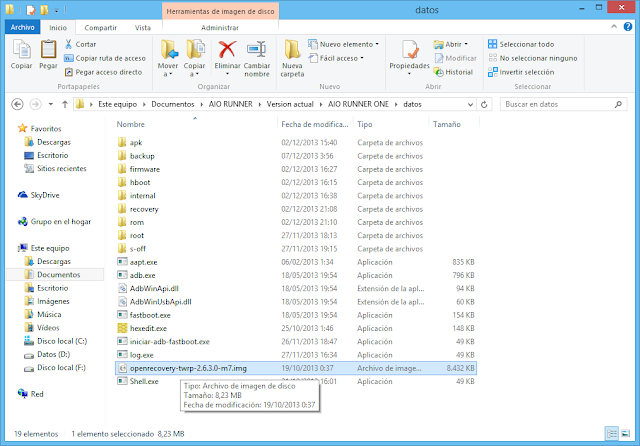Select fastboot.exe file

(144, 315)
